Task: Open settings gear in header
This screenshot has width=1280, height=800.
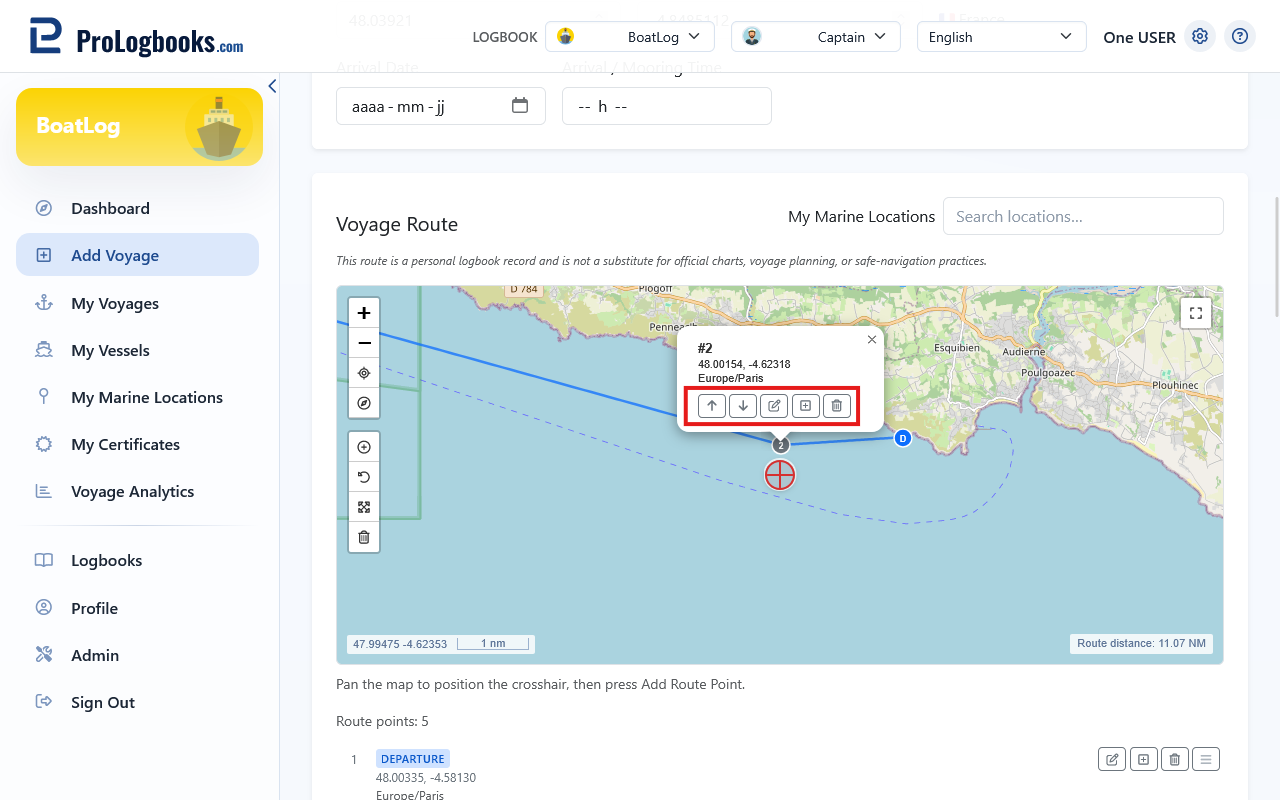Action: 1200,37
